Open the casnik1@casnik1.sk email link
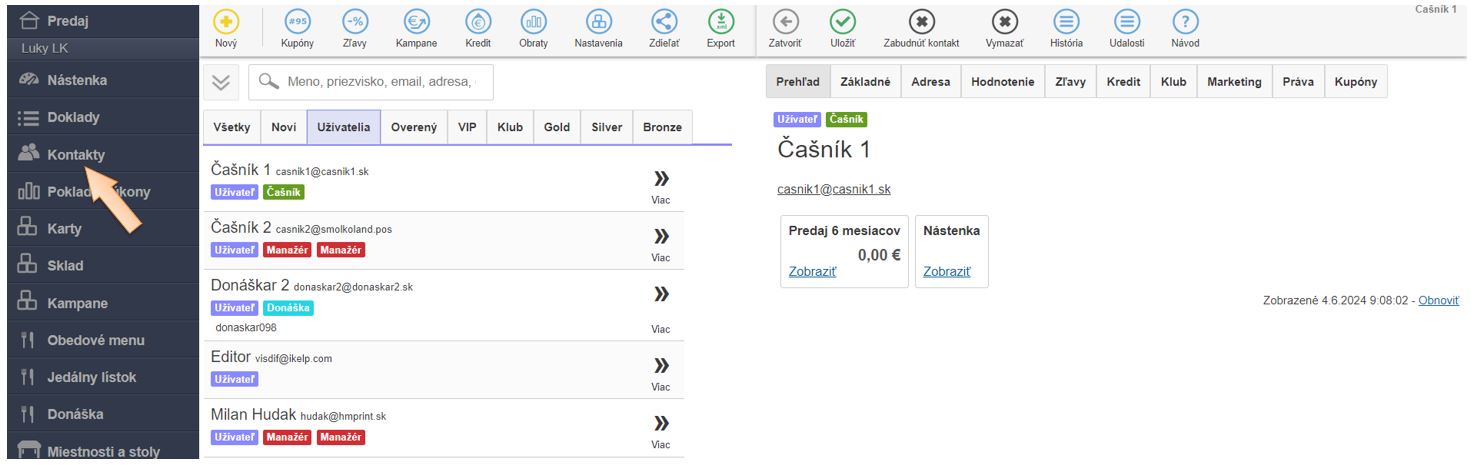The height and width of the screenshot is (465, 1476). 834,189
